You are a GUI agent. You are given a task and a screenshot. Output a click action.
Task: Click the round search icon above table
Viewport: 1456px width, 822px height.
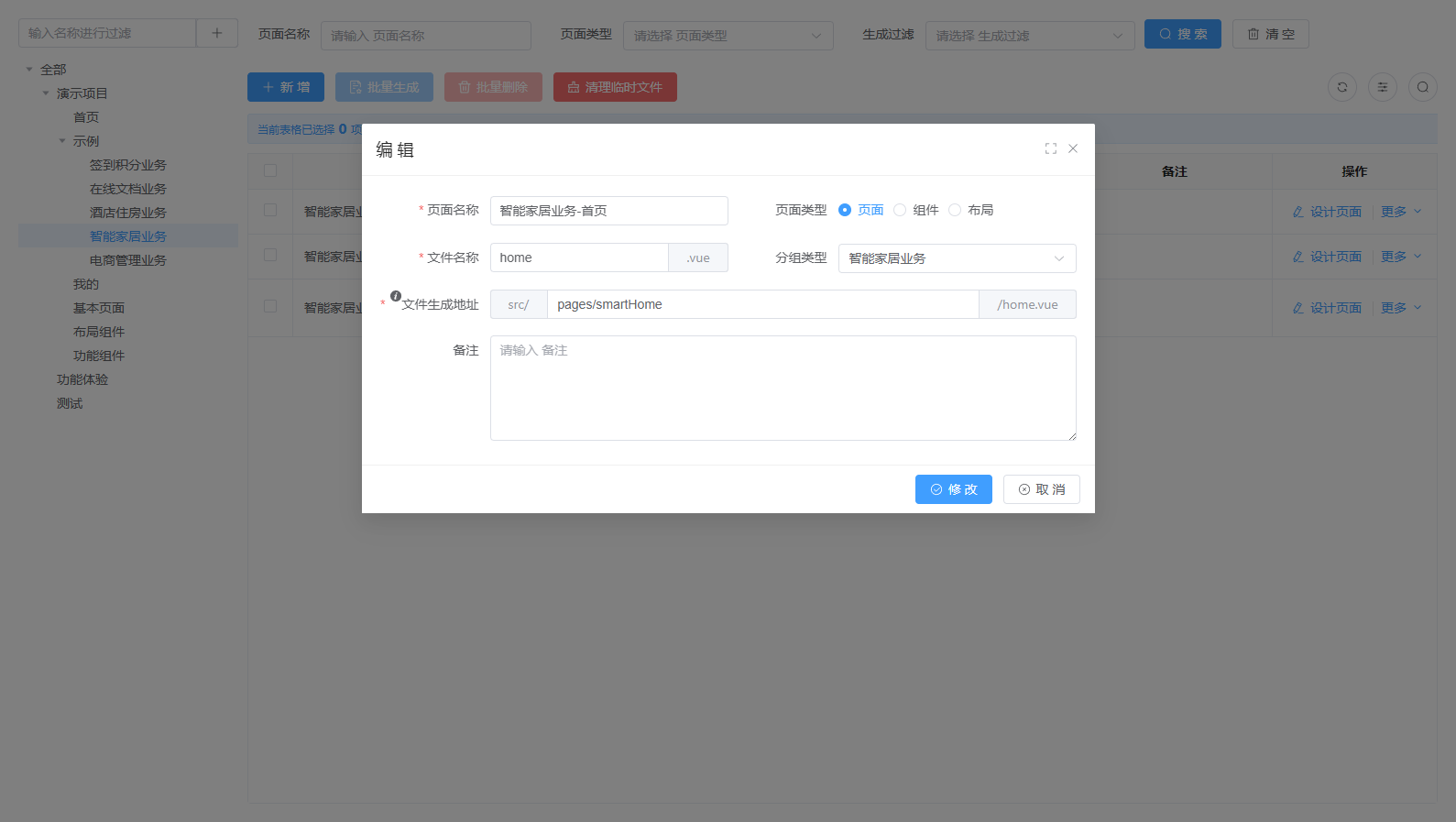(x=1422, y=87)
